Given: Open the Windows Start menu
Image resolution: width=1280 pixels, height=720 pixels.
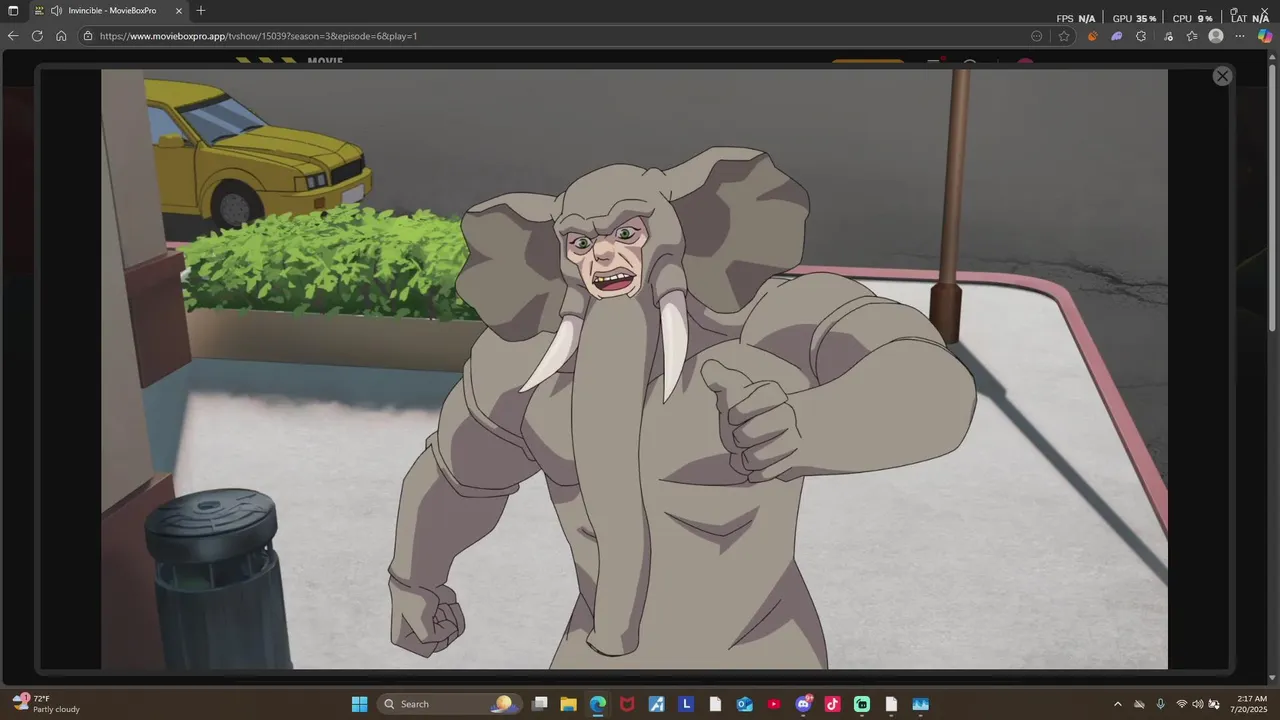Looking at the screenshot, I should pos(359,704).
